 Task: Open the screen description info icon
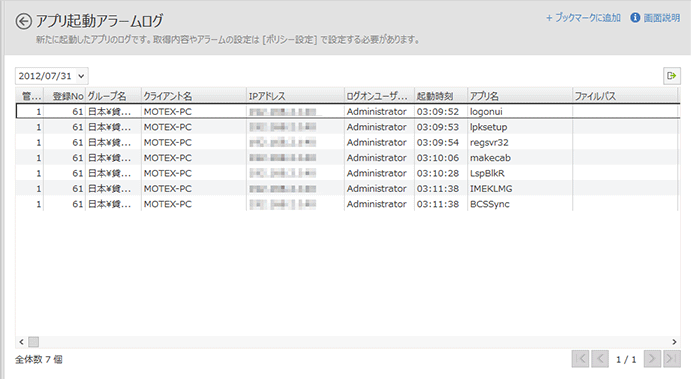(635, 18)
